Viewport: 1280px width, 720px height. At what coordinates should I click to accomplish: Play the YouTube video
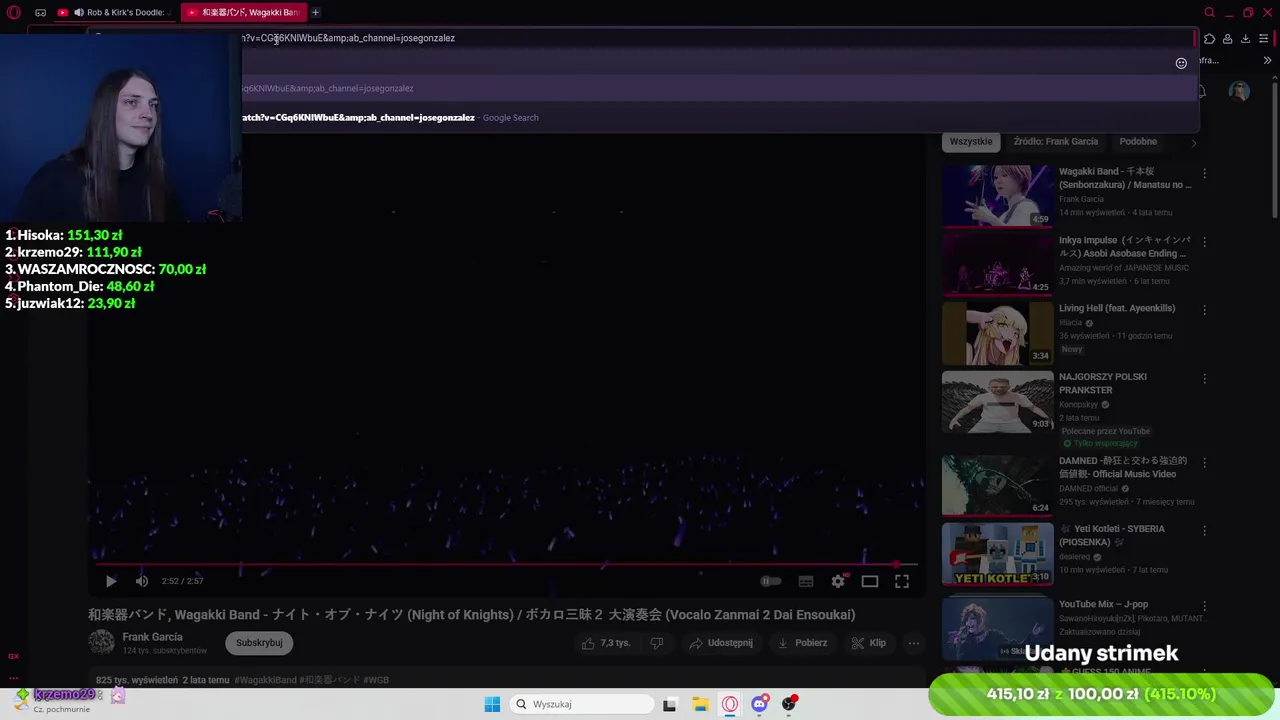(111, 581)
